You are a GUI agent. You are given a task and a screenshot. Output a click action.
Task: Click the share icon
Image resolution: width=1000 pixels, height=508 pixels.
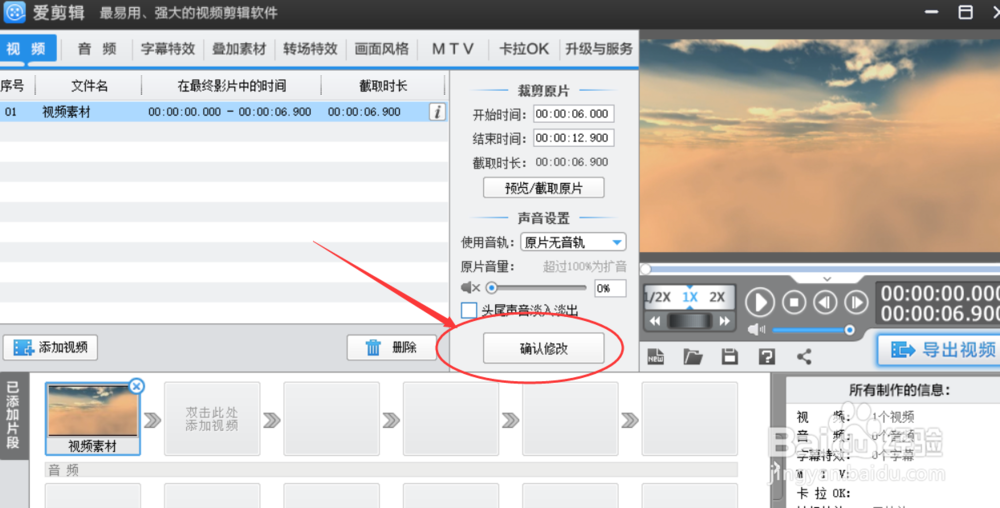coord(804,356)
